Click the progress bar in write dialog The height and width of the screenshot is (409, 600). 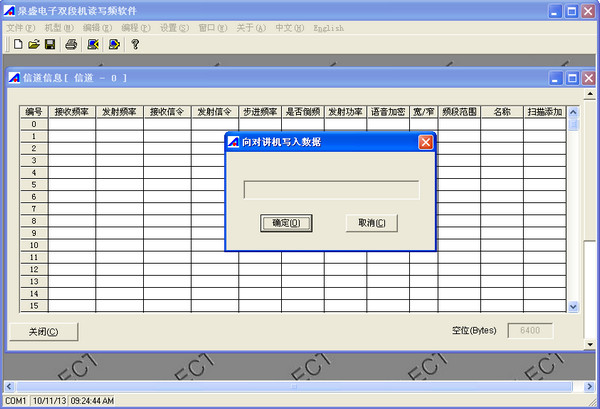pos(331,190)
